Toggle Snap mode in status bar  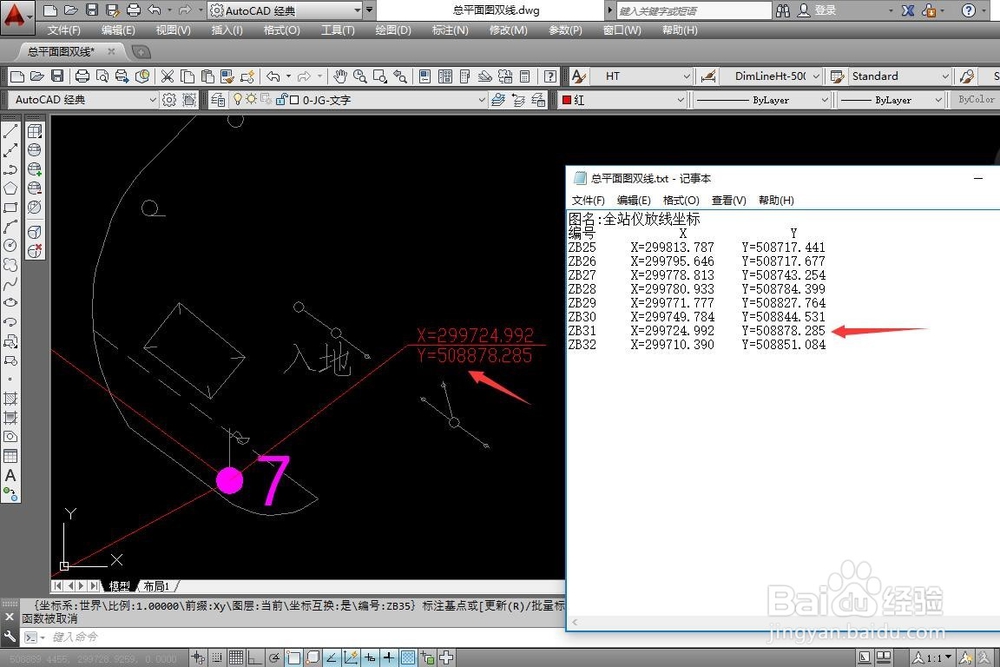217,657
